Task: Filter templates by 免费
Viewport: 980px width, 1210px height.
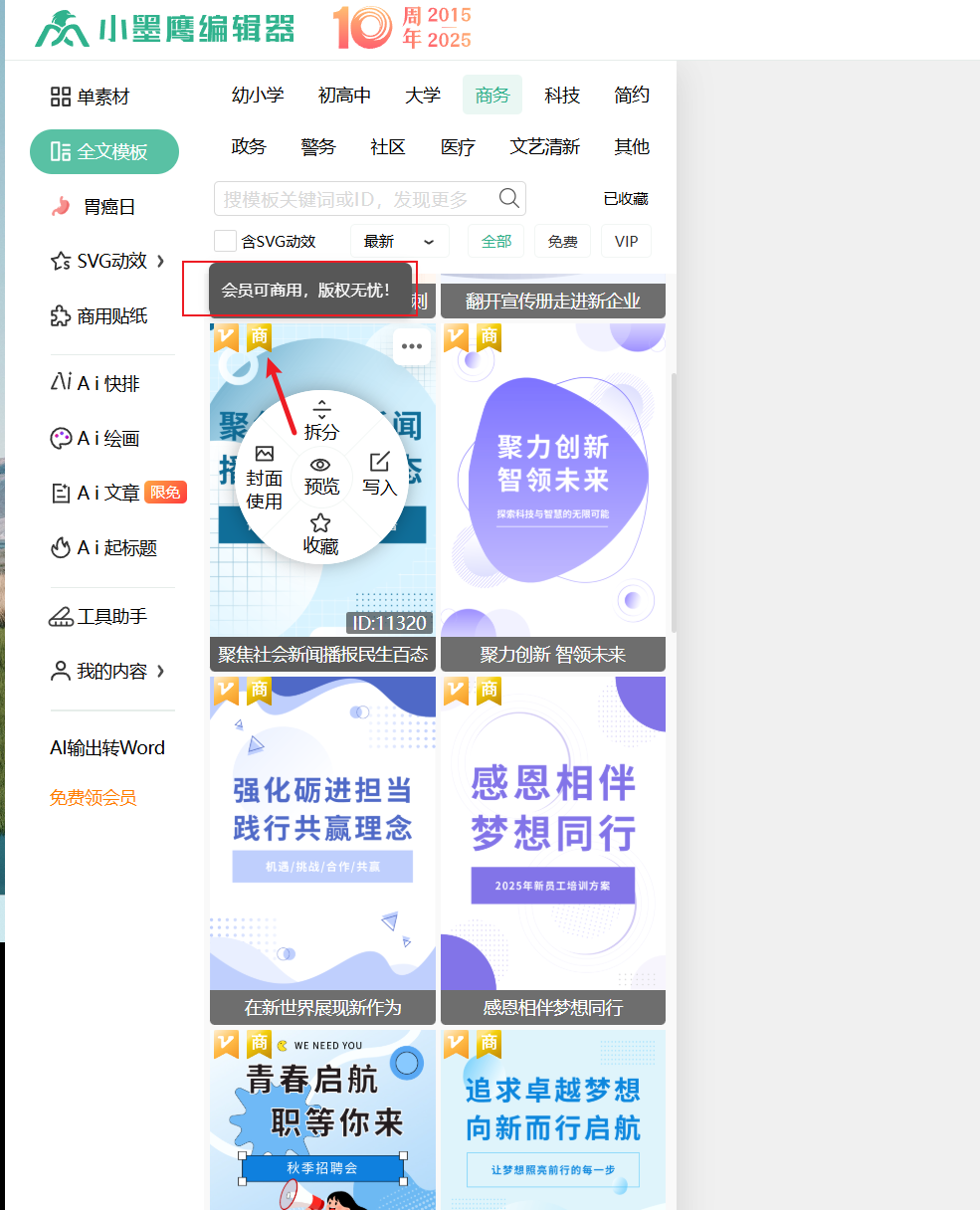Action: pyautogui.click(x=562, y=242)
